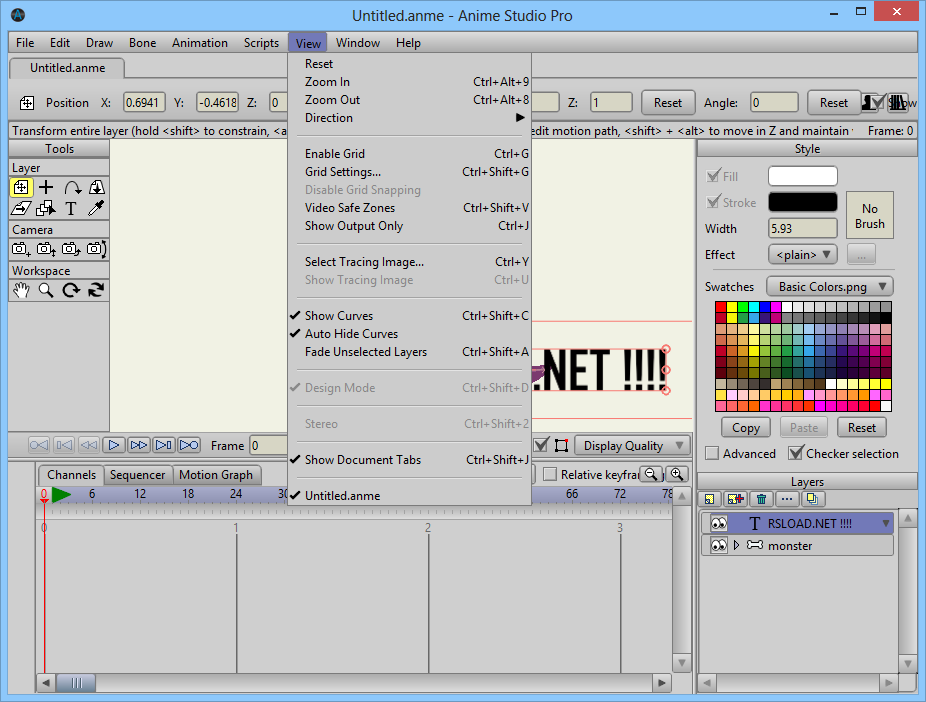926x702 pixels.
Task: Click the black Stroke color swatch
Action: pyautogui.click(x=802, y=202)
